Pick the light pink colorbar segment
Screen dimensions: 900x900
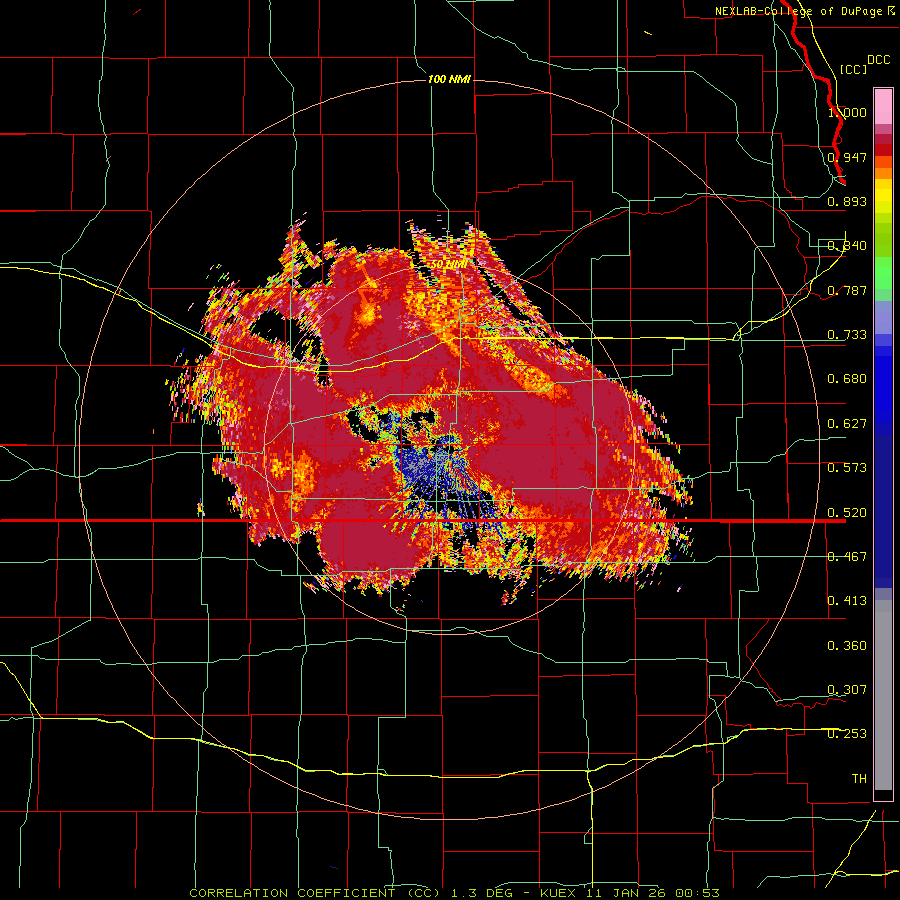point(883,106)
